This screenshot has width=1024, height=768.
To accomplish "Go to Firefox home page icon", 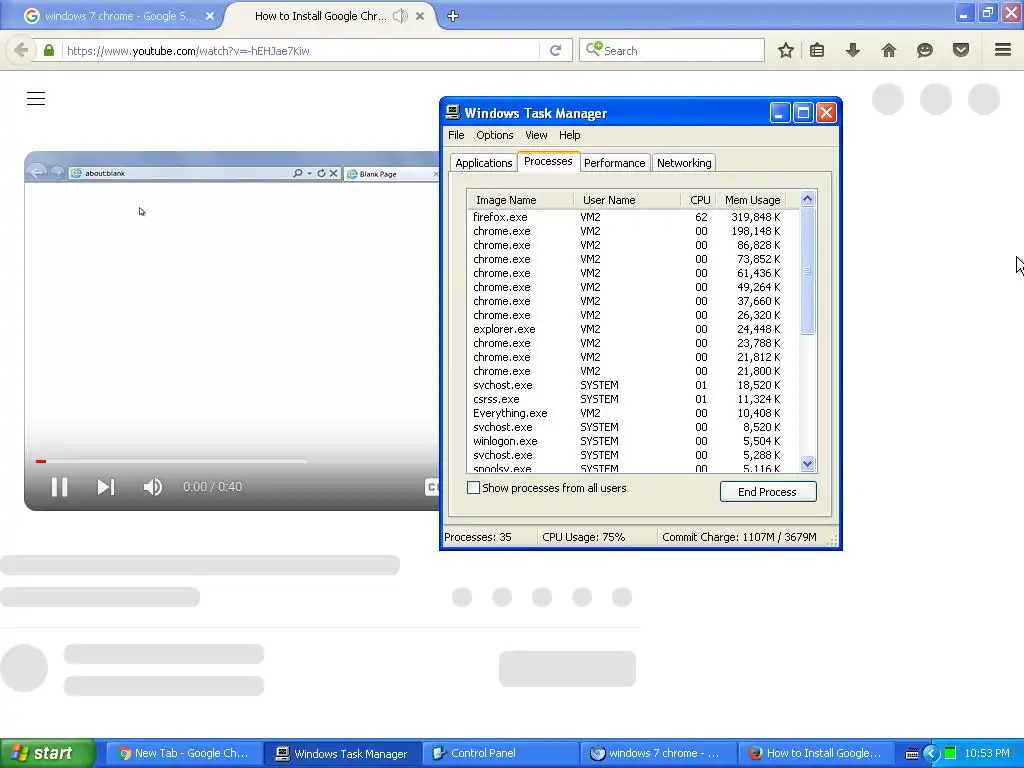I will pos(889,50).
